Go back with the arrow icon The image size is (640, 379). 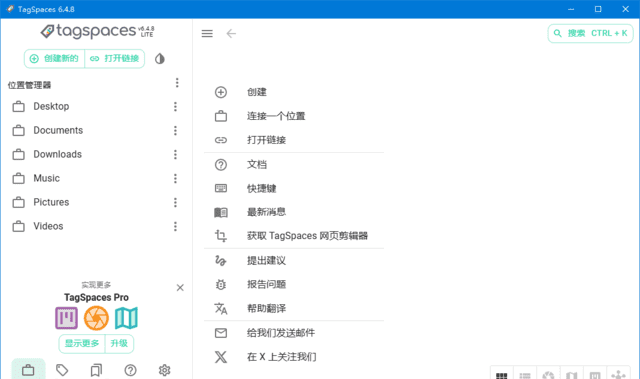(231, 33)
